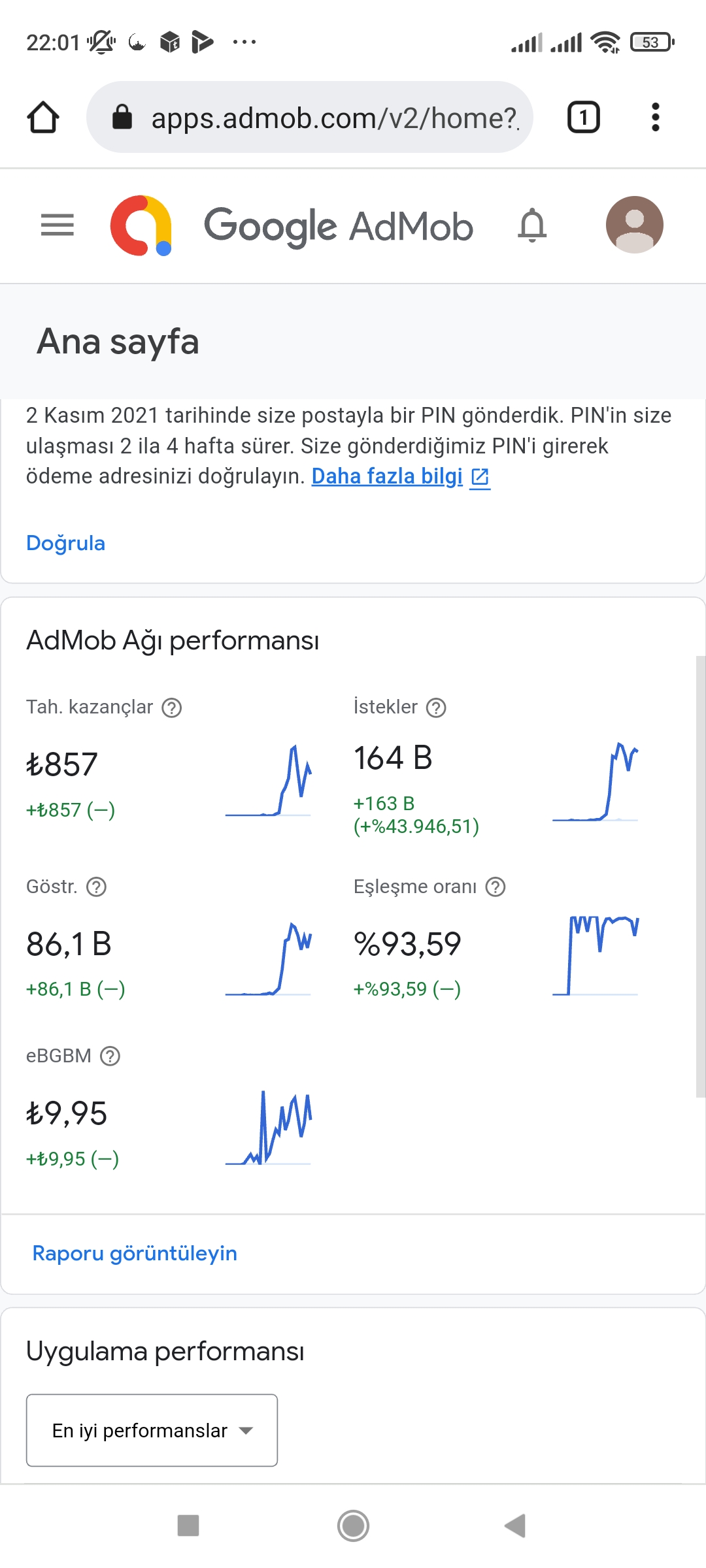The width and height of the screenshot is (706, 1568).
Task: Open the AdMob hamburger navigation menu
Action: point(58,225)
